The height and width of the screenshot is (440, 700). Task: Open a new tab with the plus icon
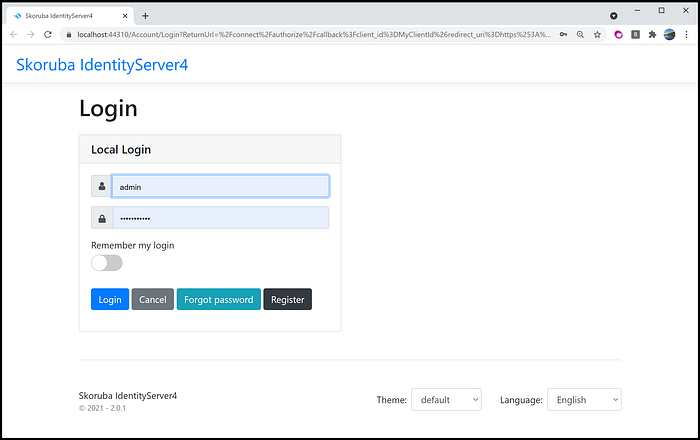(145, 16)
